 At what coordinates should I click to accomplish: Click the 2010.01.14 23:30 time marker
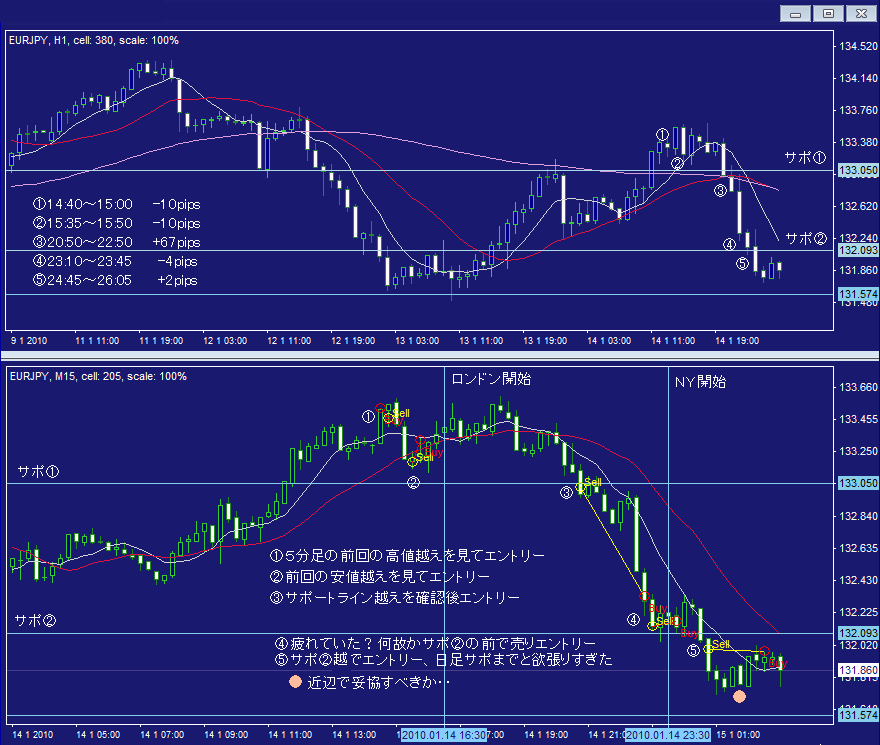(x=668, y=735)
